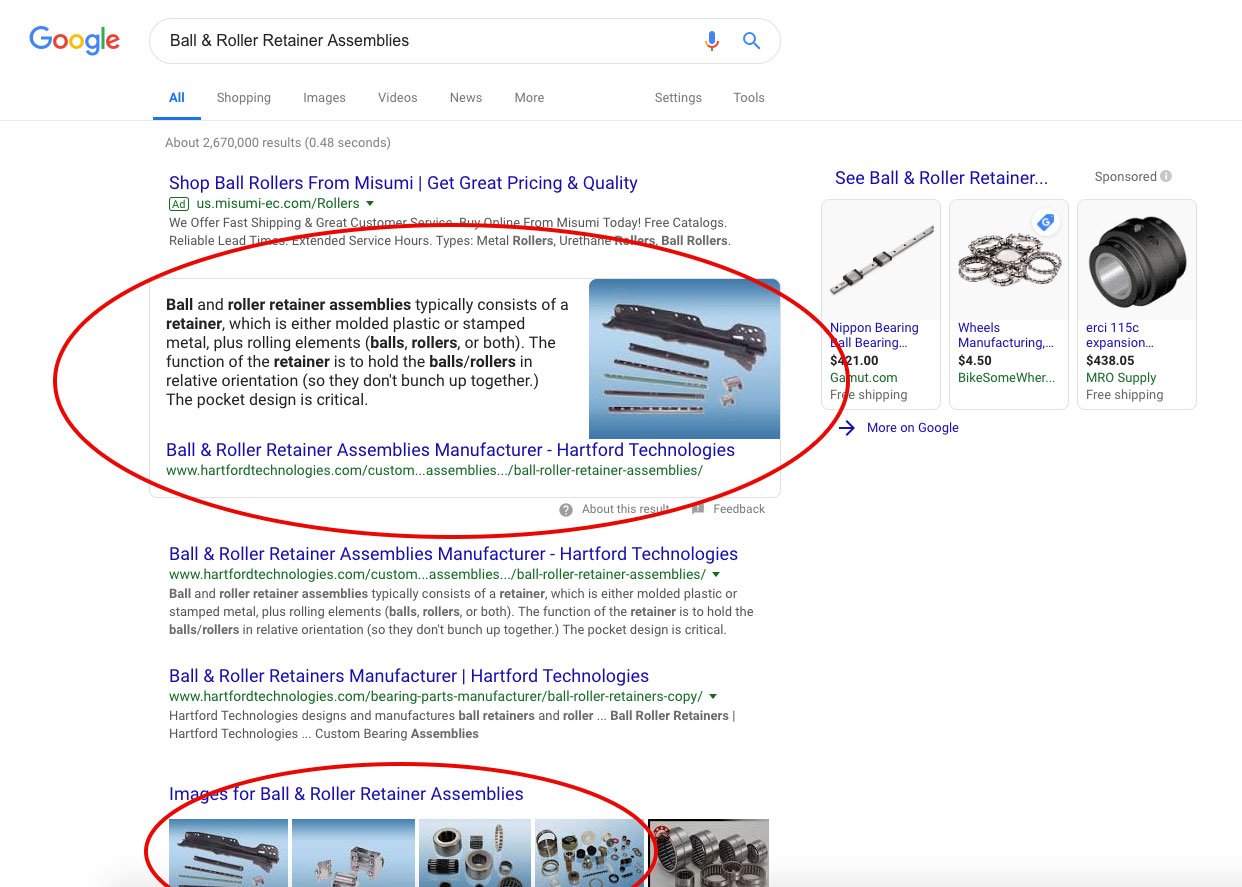Viewport: 1242px width, 887px height.
Task: Open fifth image result of needle bearings
Action: [709, 852]
